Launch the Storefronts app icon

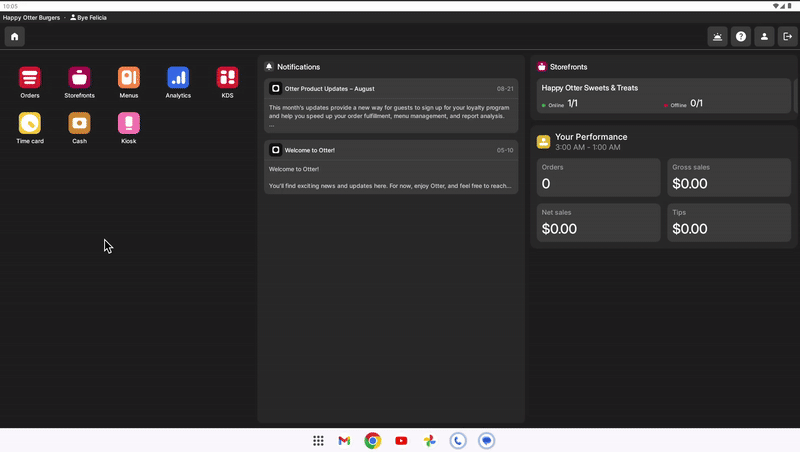click(x=79, y=78)
